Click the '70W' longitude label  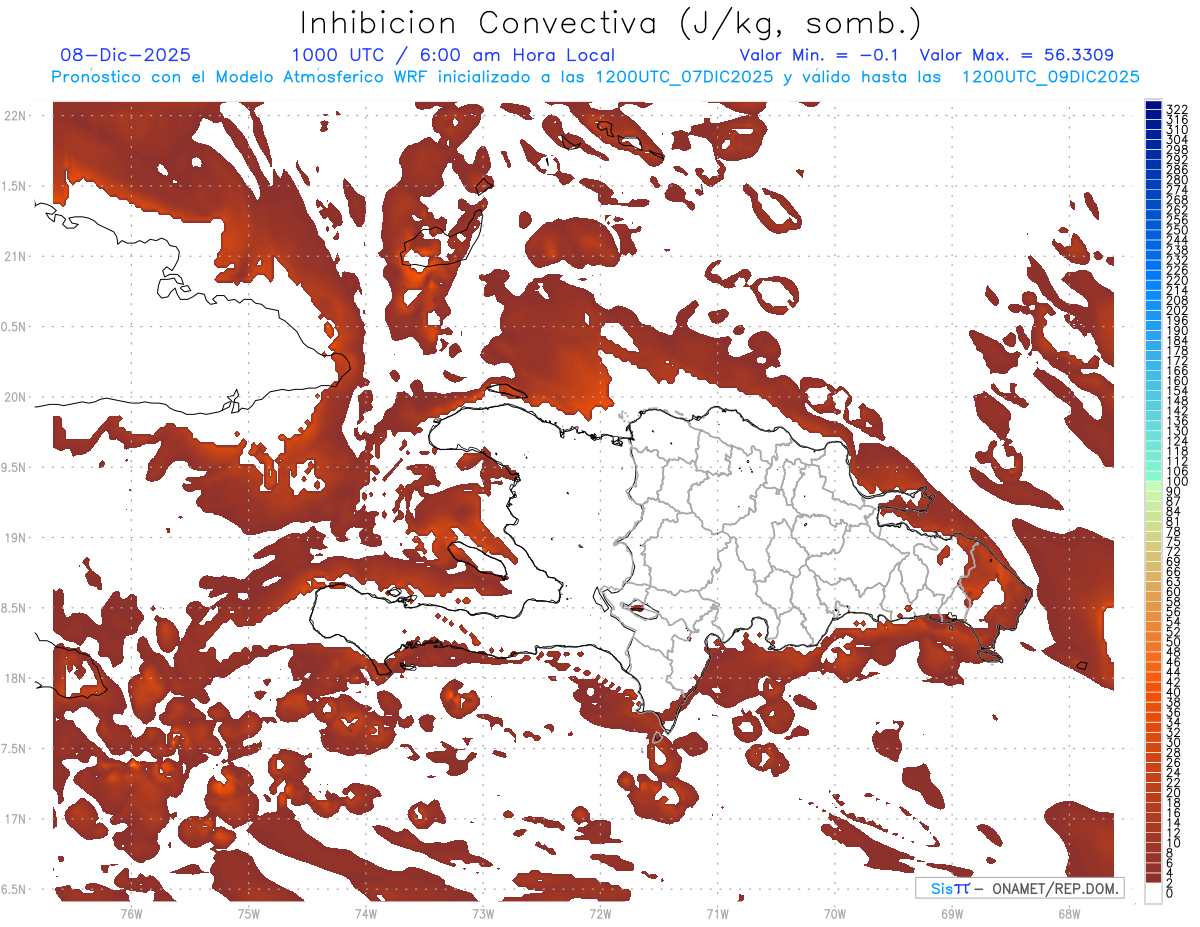click(x=835, y=913)
